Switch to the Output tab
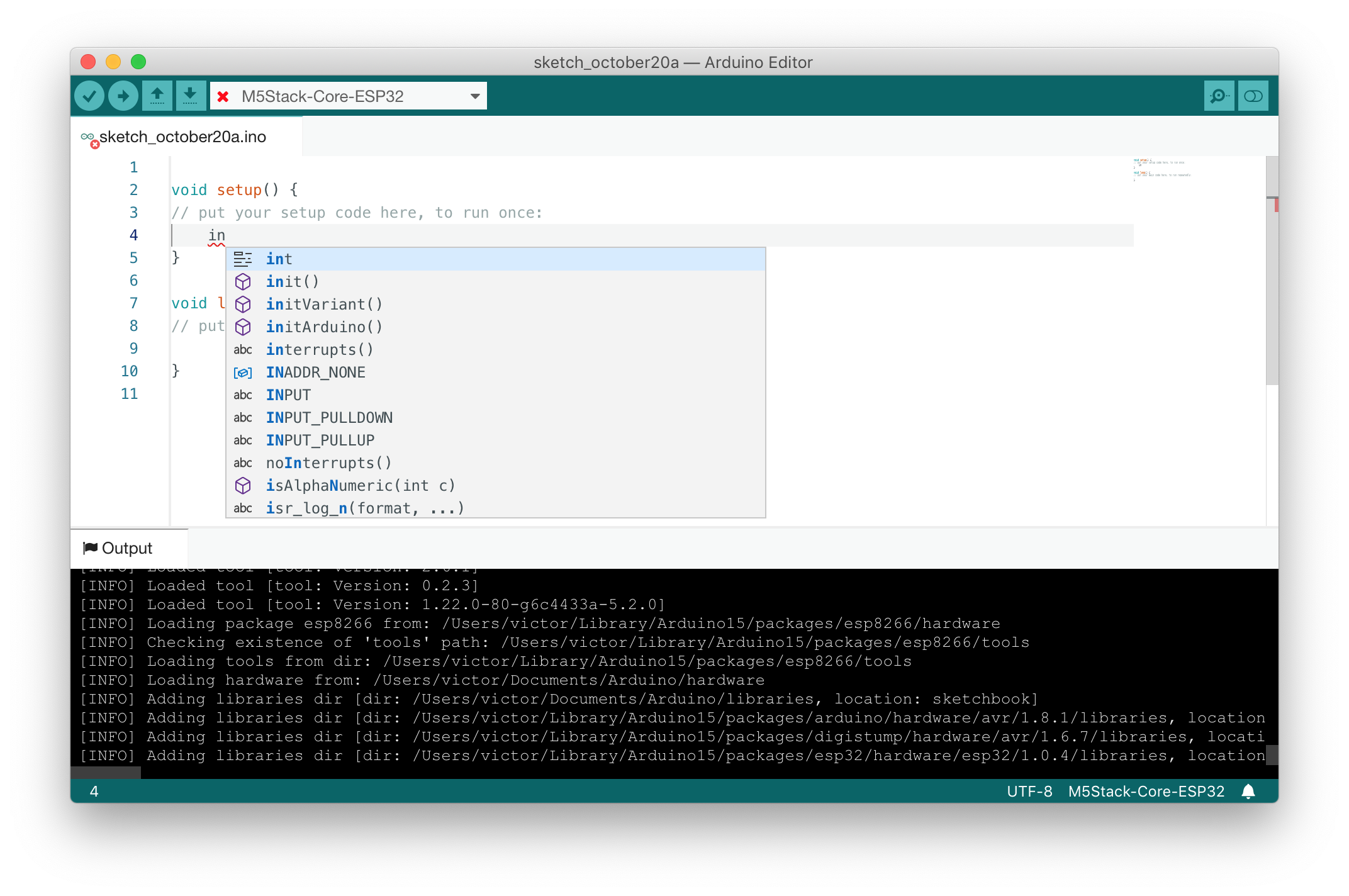 click(x=128, y=547)
